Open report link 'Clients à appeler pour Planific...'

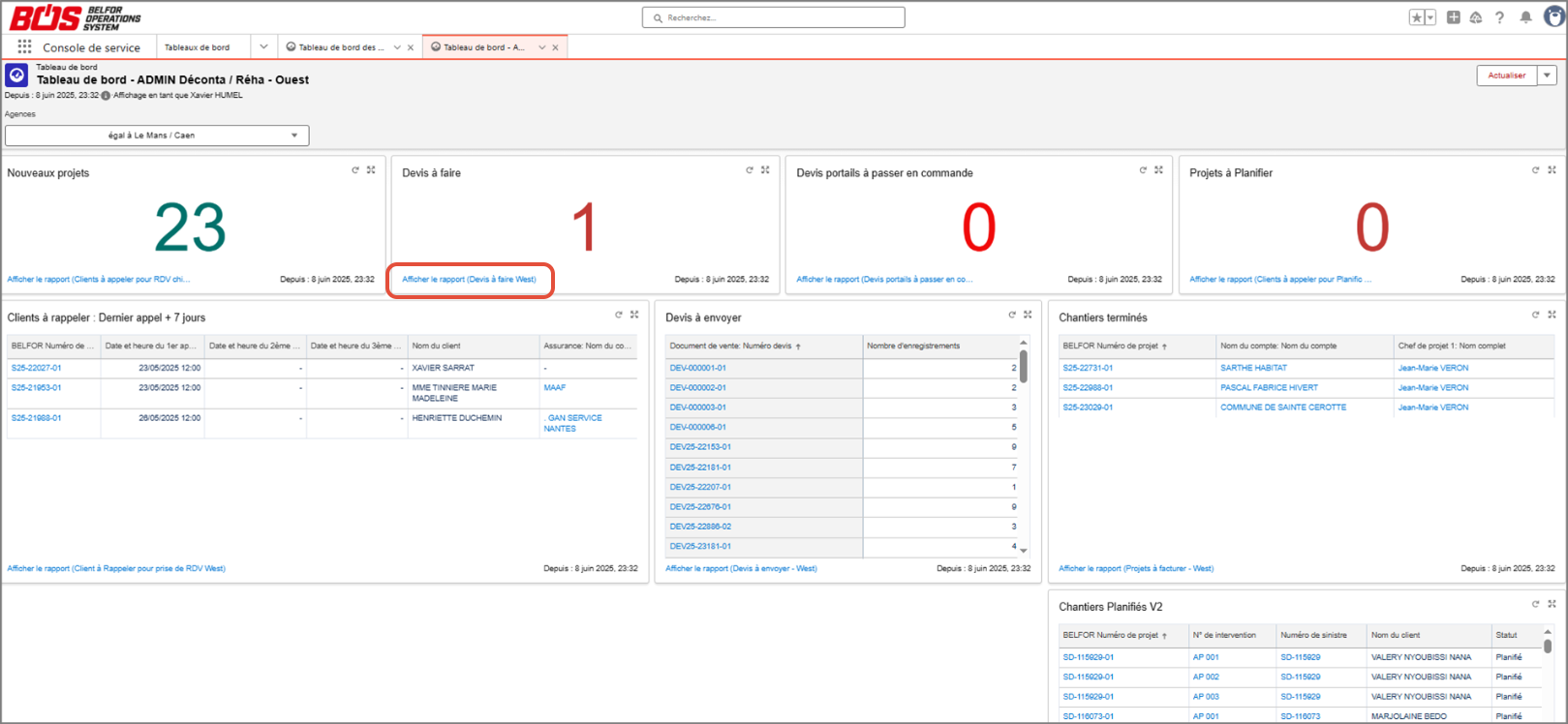pos(1280,279)
